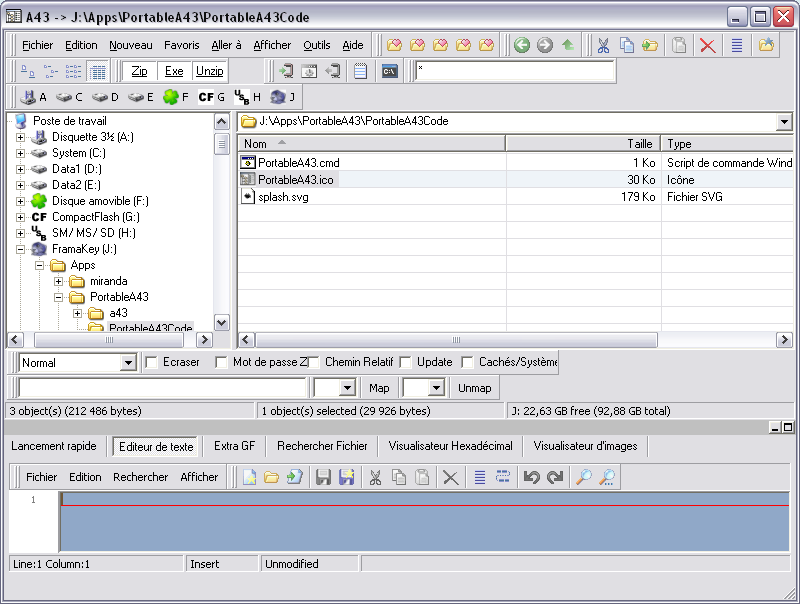Open the Rechercher menu in text editor
Image resolution: width=800 pixels, height=604 pixels.
coord(140,477)
